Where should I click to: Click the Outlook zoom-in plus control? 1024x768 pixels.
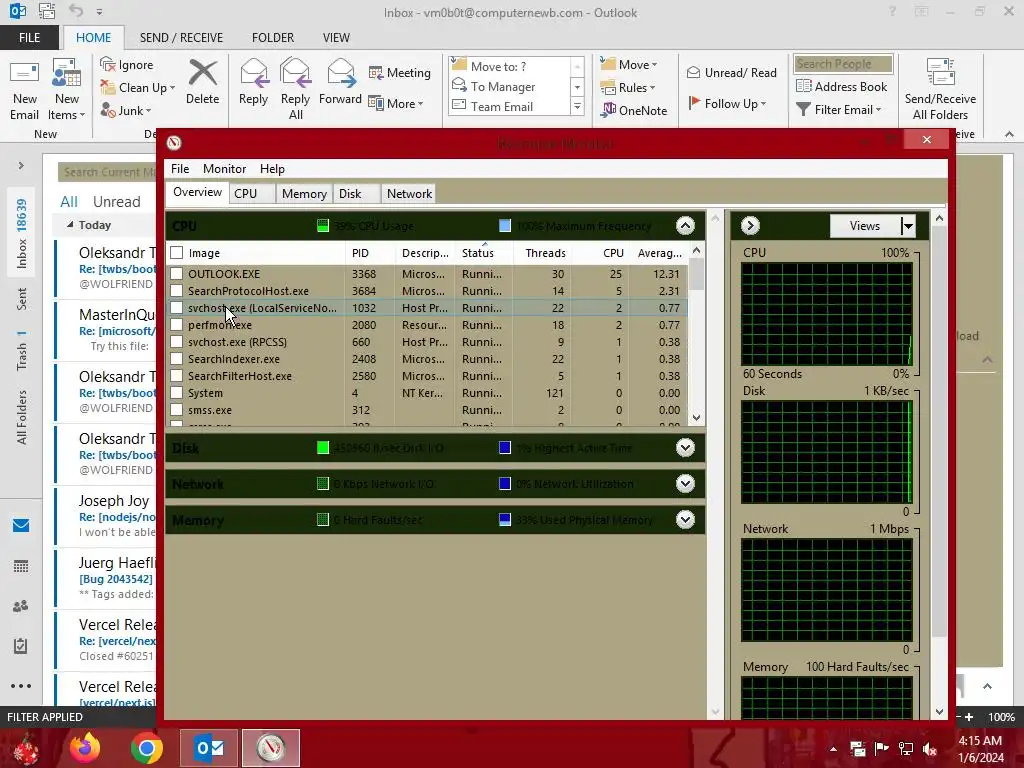click(969, 717)
